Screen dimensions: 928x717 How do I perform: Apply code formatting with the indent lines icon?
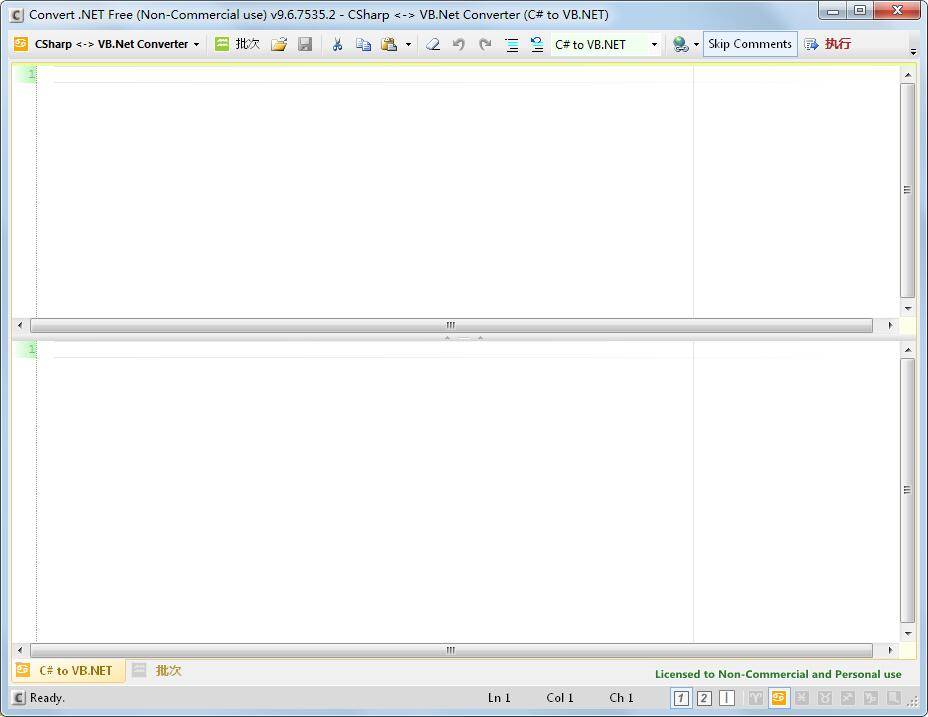coord(511,44)
